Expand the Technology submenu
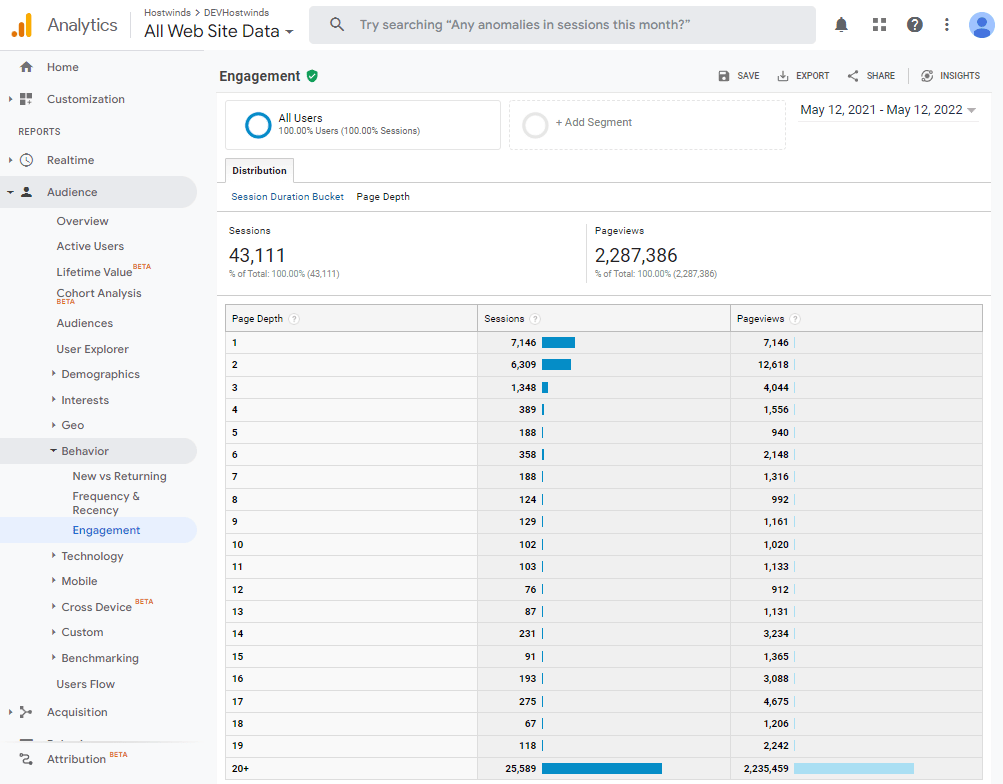The width and height of the screenshot is (1003, 784). 54,555
